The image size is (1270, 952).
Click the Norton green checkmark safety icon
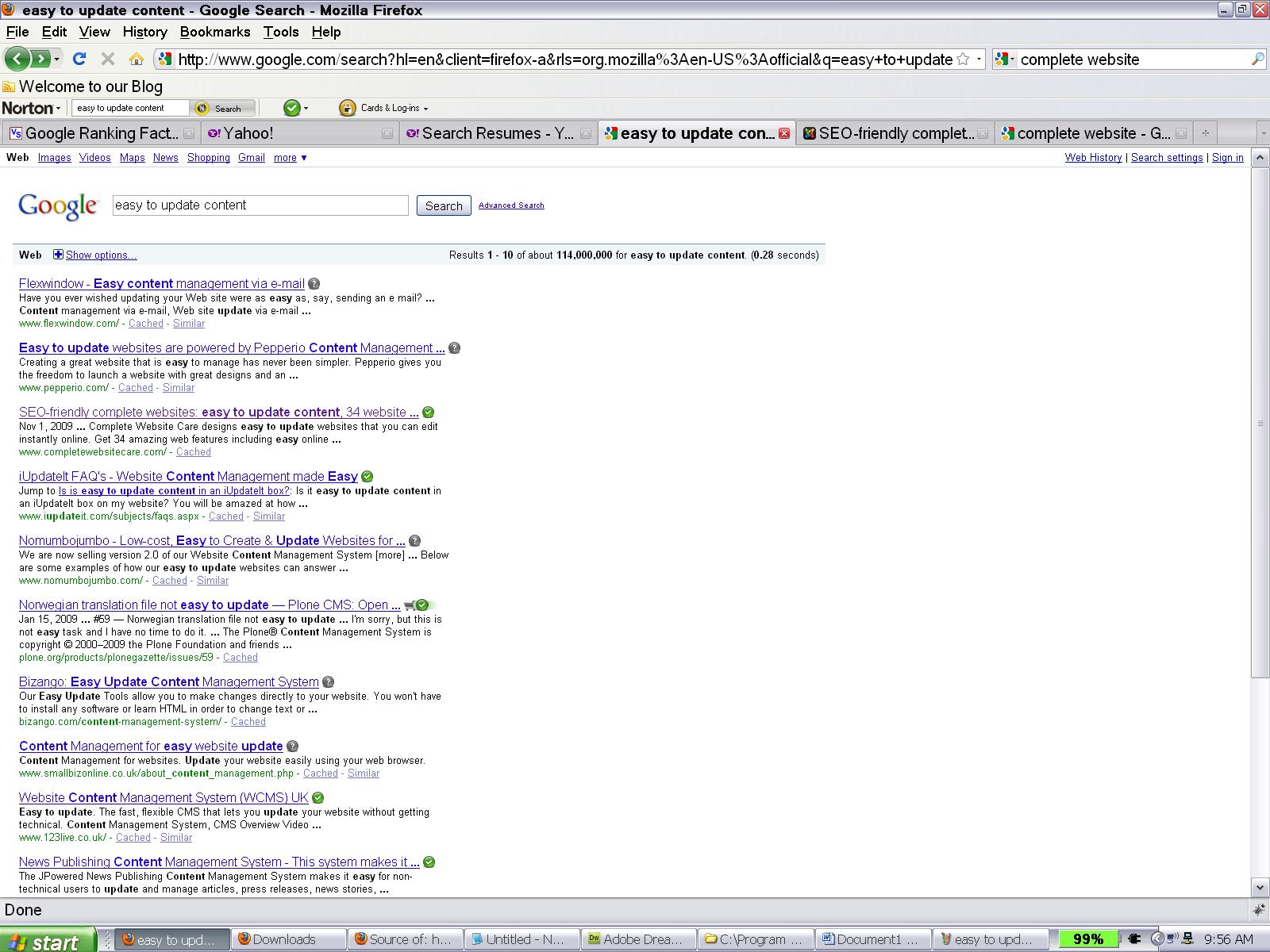pos(291,108)
